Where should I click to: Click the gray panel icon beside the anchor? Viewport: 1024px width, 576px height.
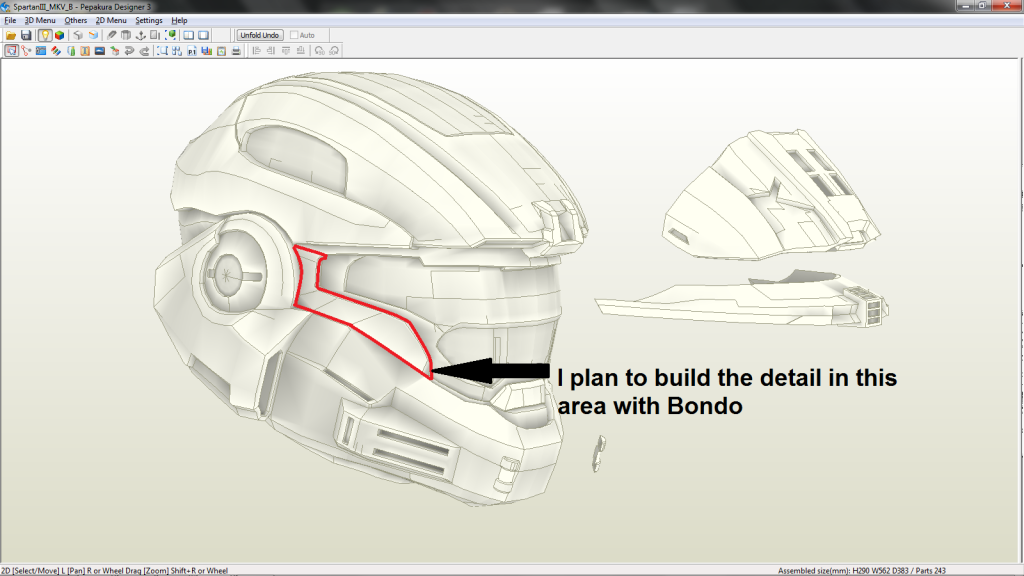[x=155, y=35]
